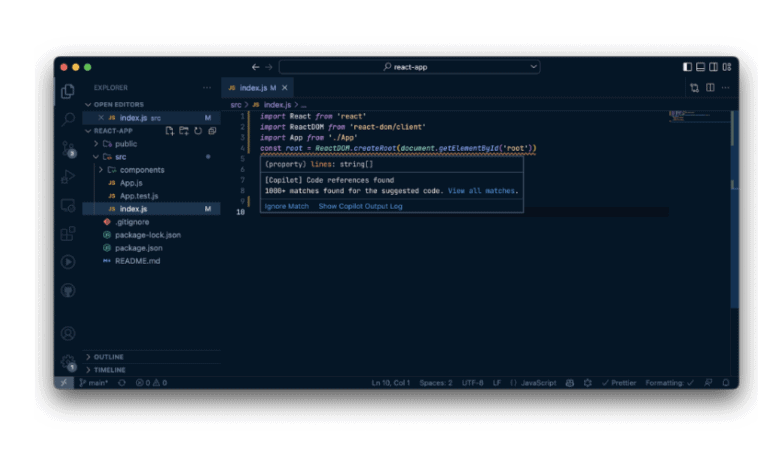This screenshot has width=768, height=468.
Task: Synchronize changes icon in status bar
Action: (x=122, y=383)
